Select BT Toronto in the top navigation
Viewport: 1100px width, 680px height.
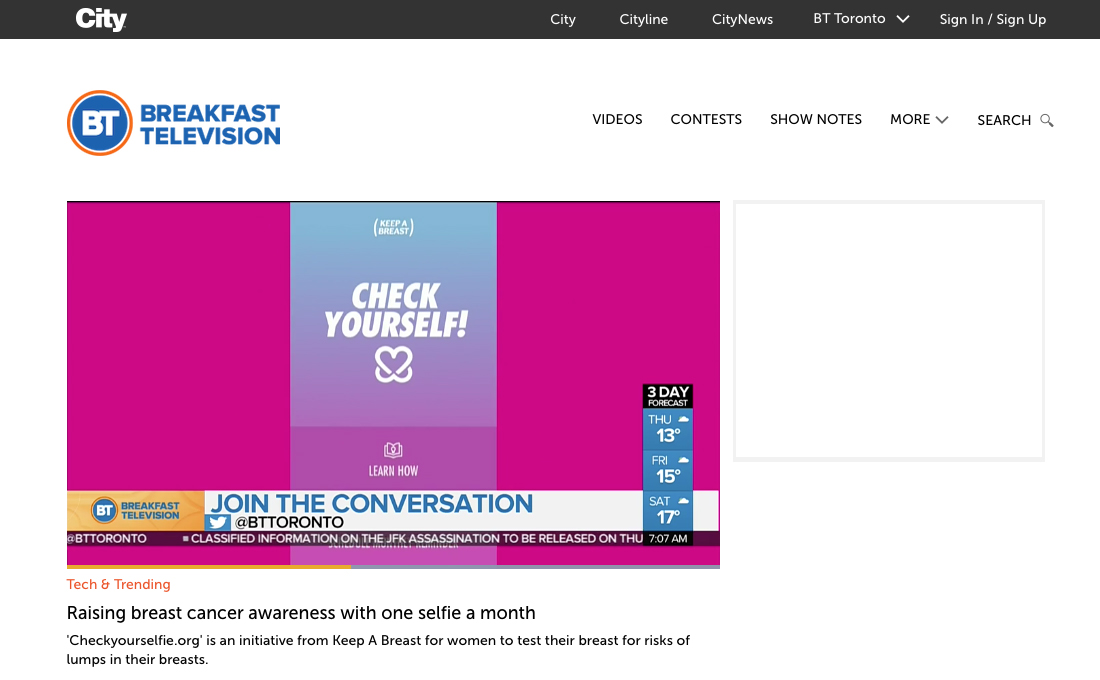point(849,19)
